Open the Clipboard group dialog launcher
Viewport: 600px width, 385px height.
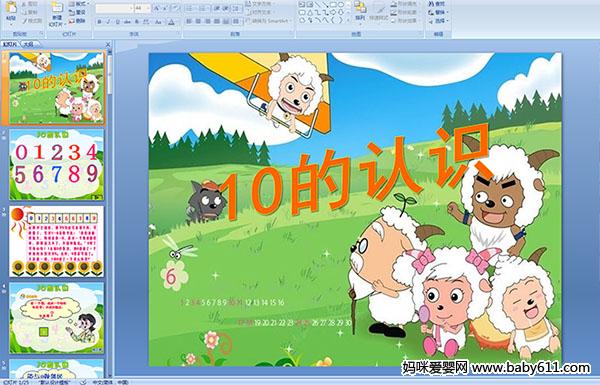(41, 33)
